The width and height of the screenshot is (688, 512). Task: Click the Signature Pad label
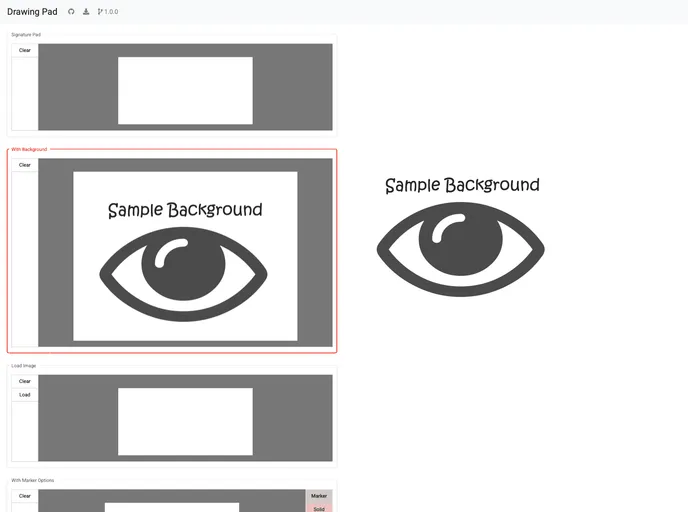pos(26,35)
